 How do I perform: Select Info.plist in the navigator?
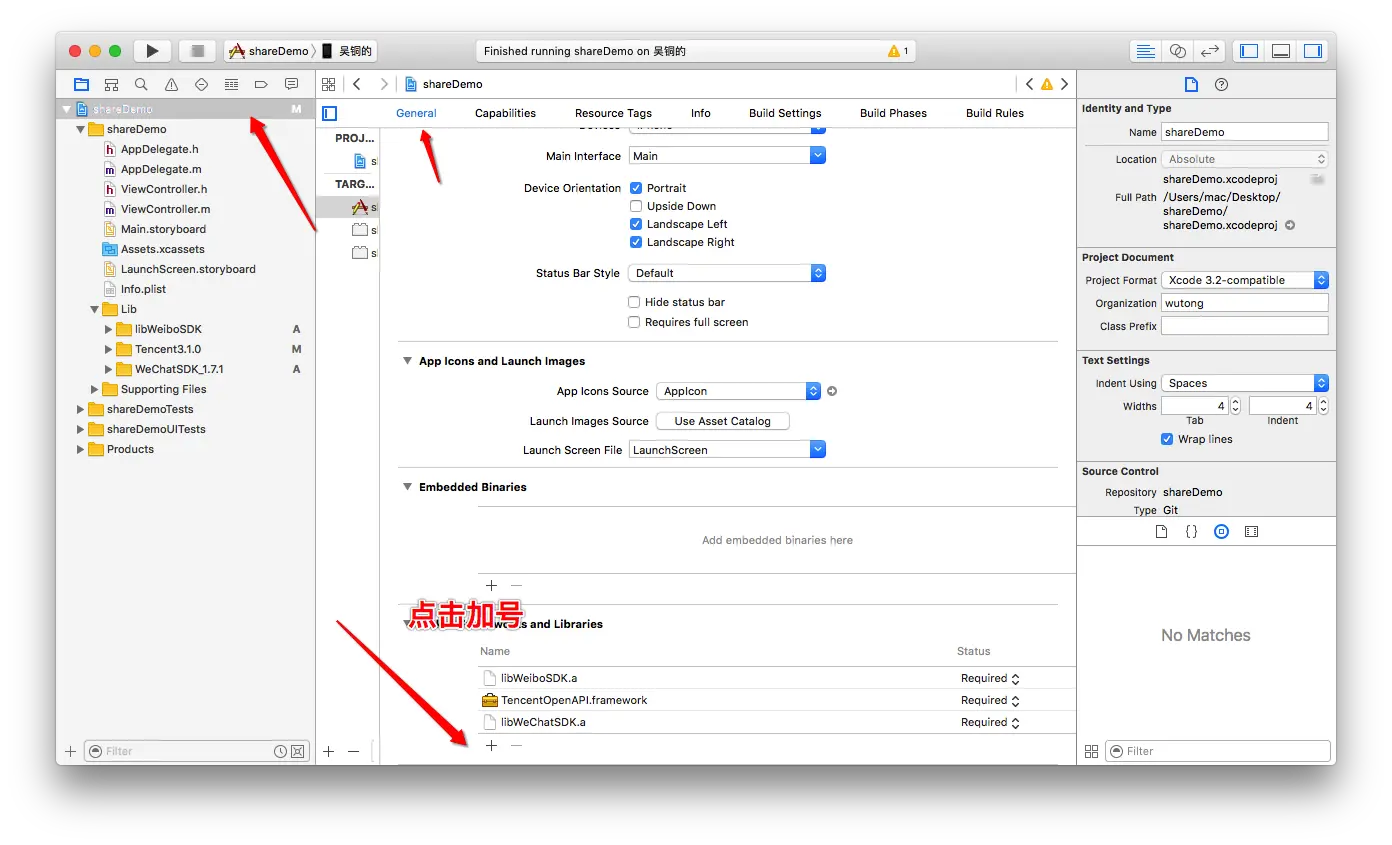click(x=143, y=289)
